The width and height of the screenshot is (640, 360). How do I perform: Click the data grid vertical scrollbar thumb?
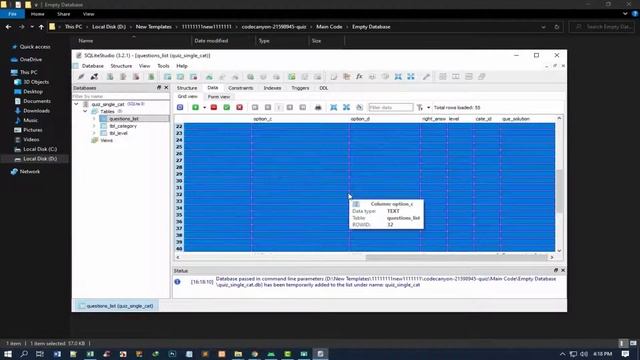coord(559,191)
